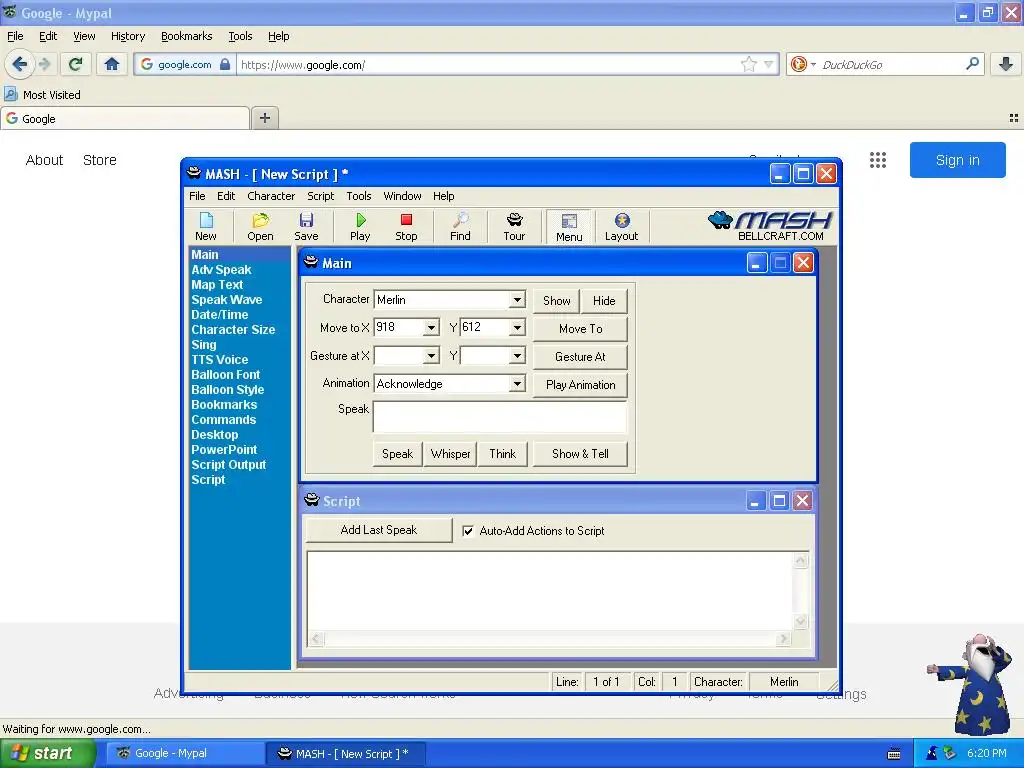Open the MASH Script menu
1024x768 pixels.
point(321,196)
